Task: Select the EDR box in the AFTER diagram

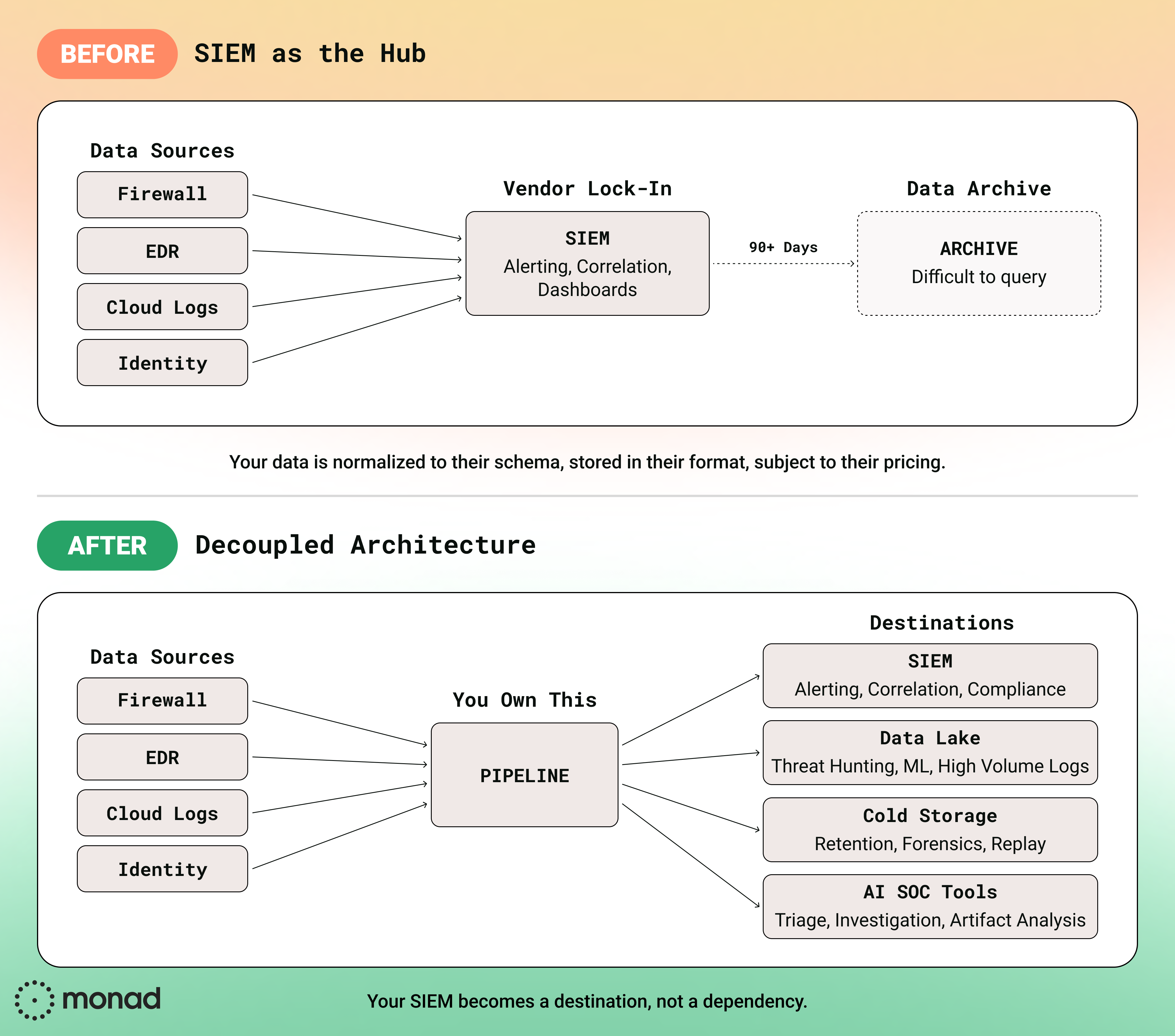Action: point(162,757)
